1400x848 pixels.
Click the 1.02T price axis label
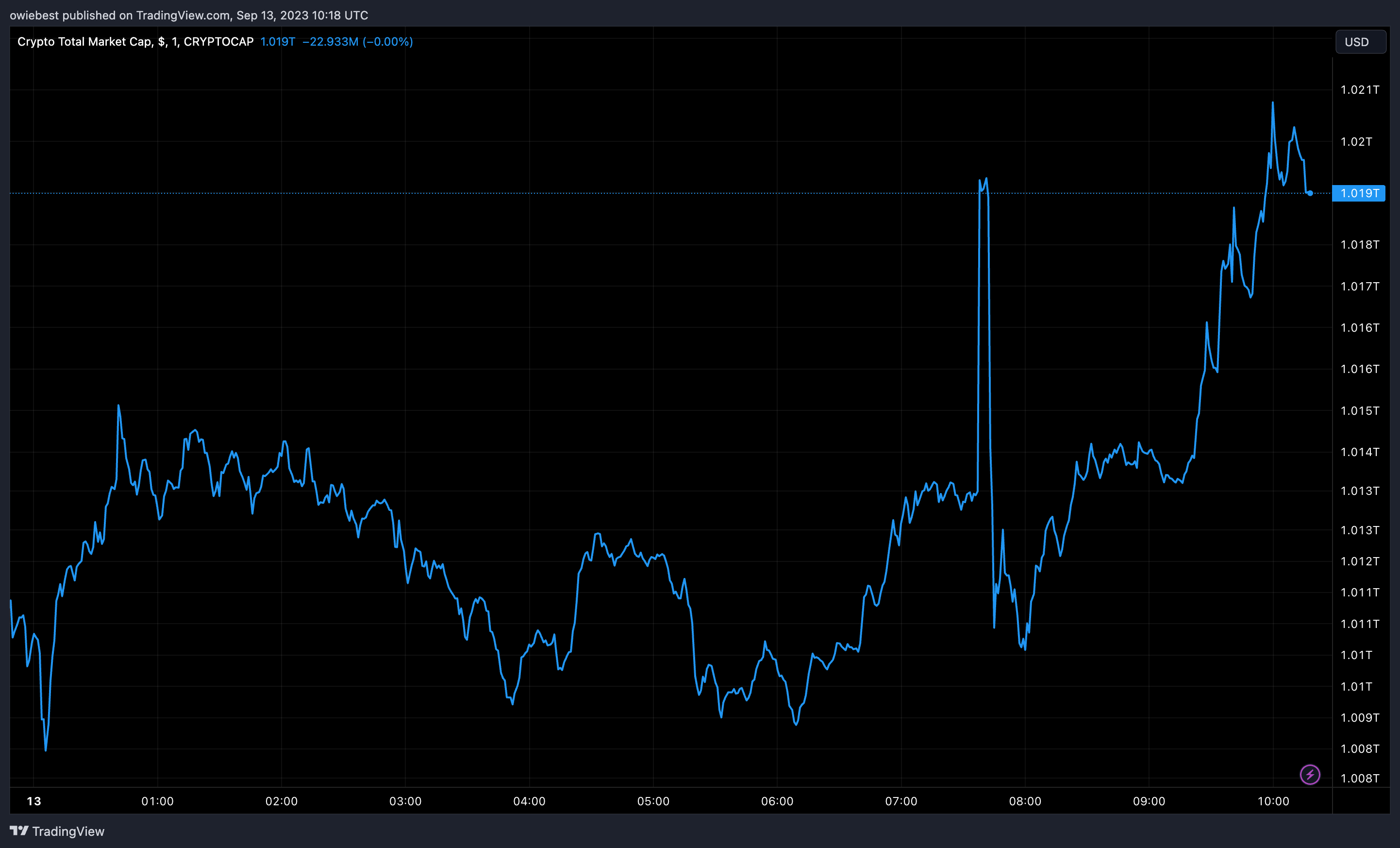tap(1356, 141)
